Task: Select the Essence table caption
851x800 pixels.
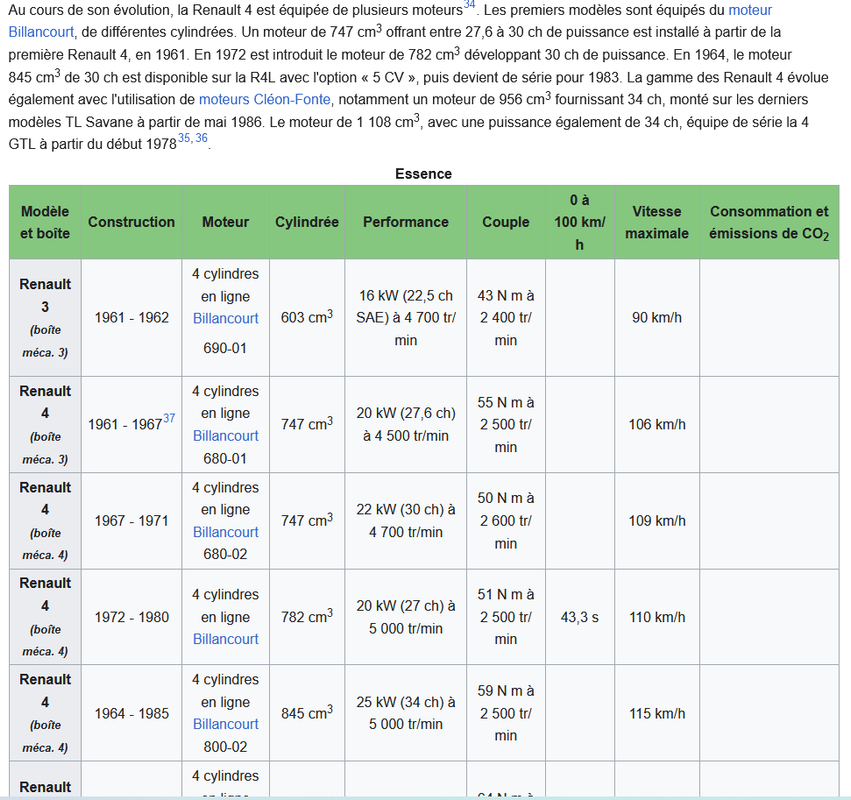Action: coord(423,174)
